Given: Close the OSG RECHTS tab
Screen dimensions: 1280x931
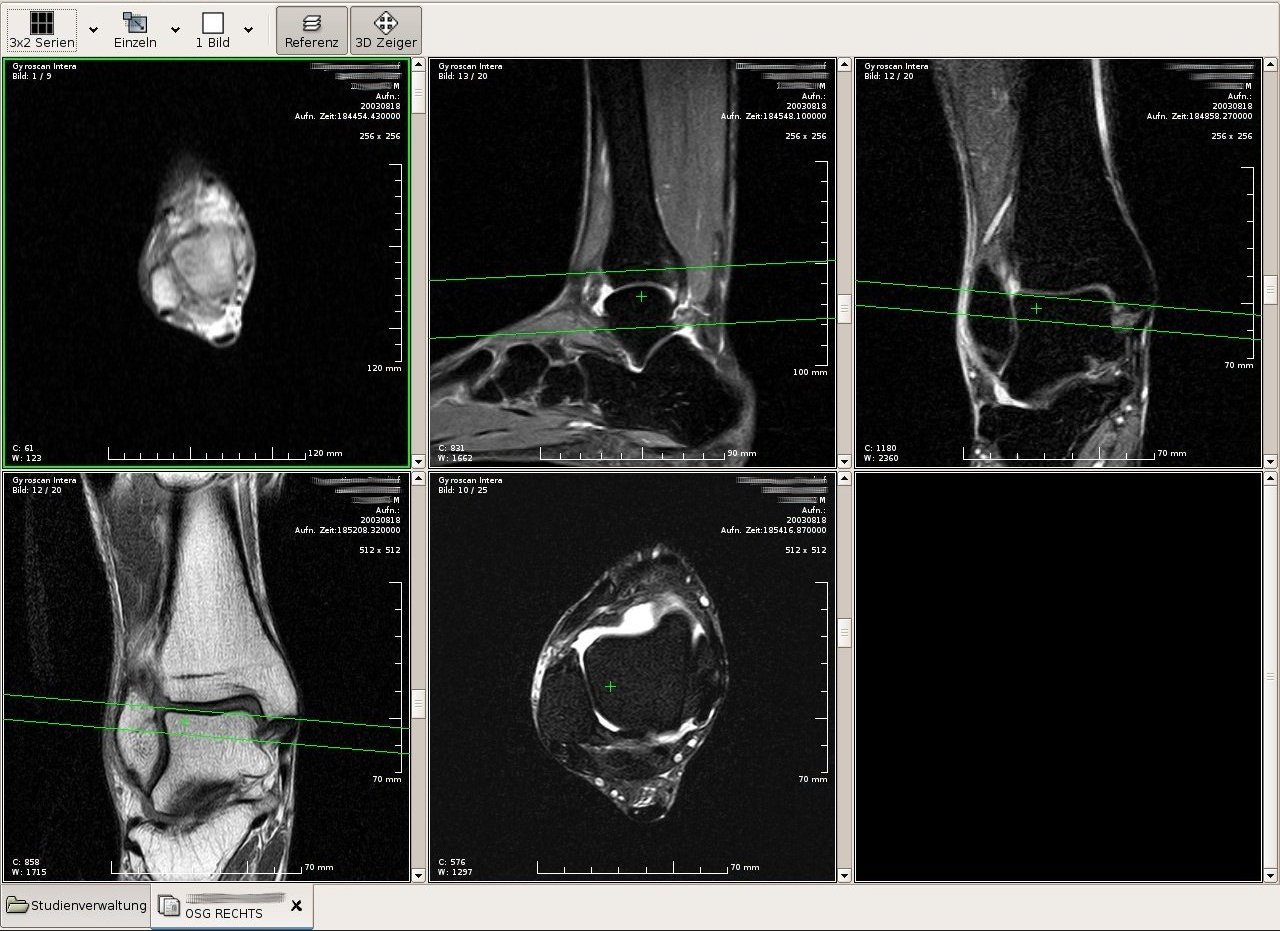Looking at the screenshot, I should [x=296, y=906].
